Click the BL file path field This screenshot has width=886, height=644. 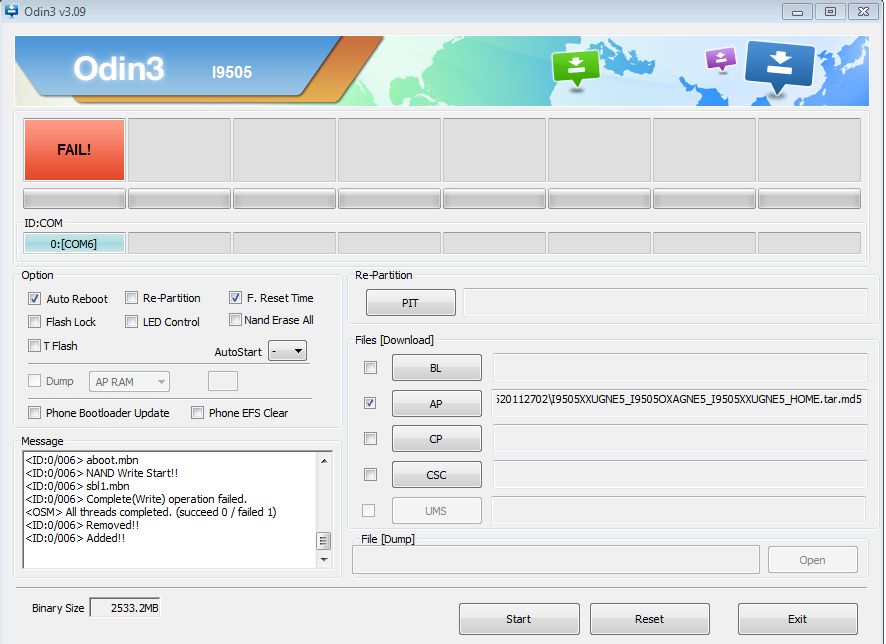(x=680, y=368)
